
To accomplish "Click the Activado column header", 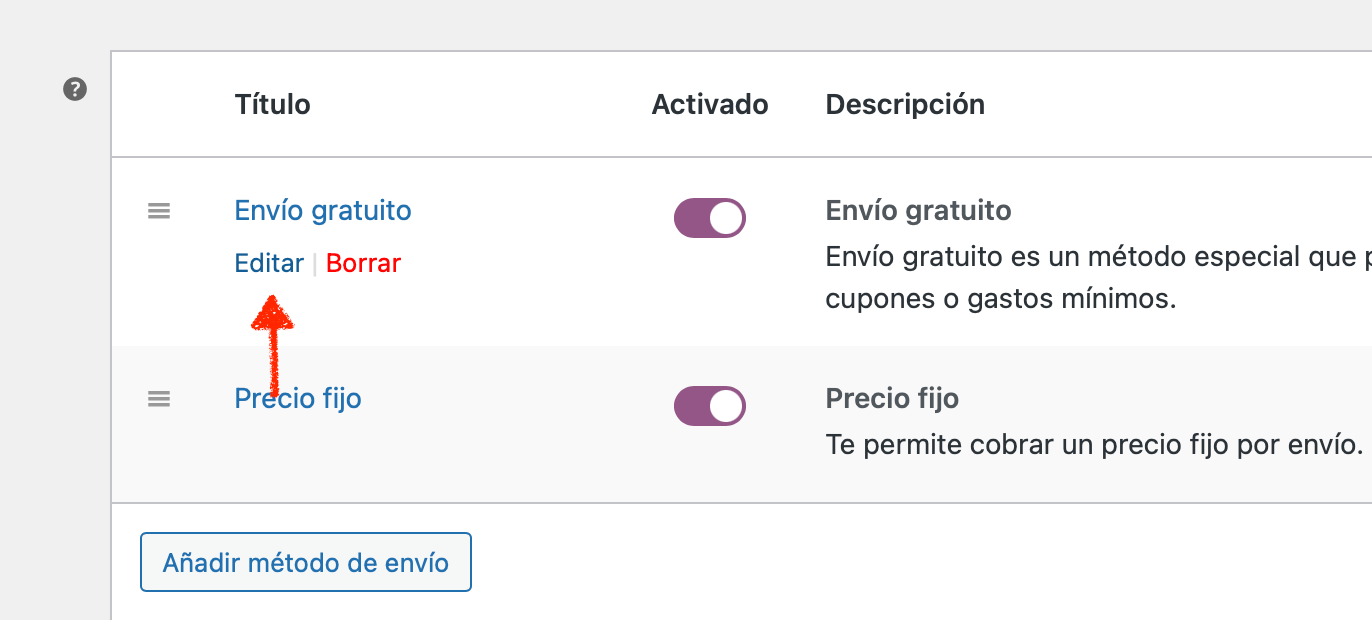I will click(x=710, y=104).
